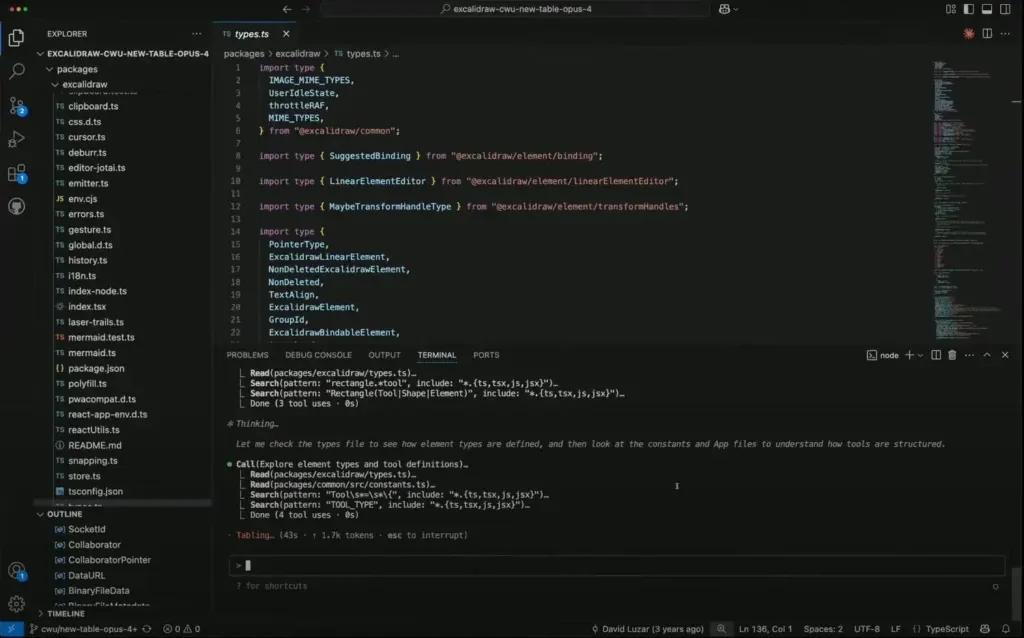
Task: Open Run and Debug view
Action: [x=16, y=139]
